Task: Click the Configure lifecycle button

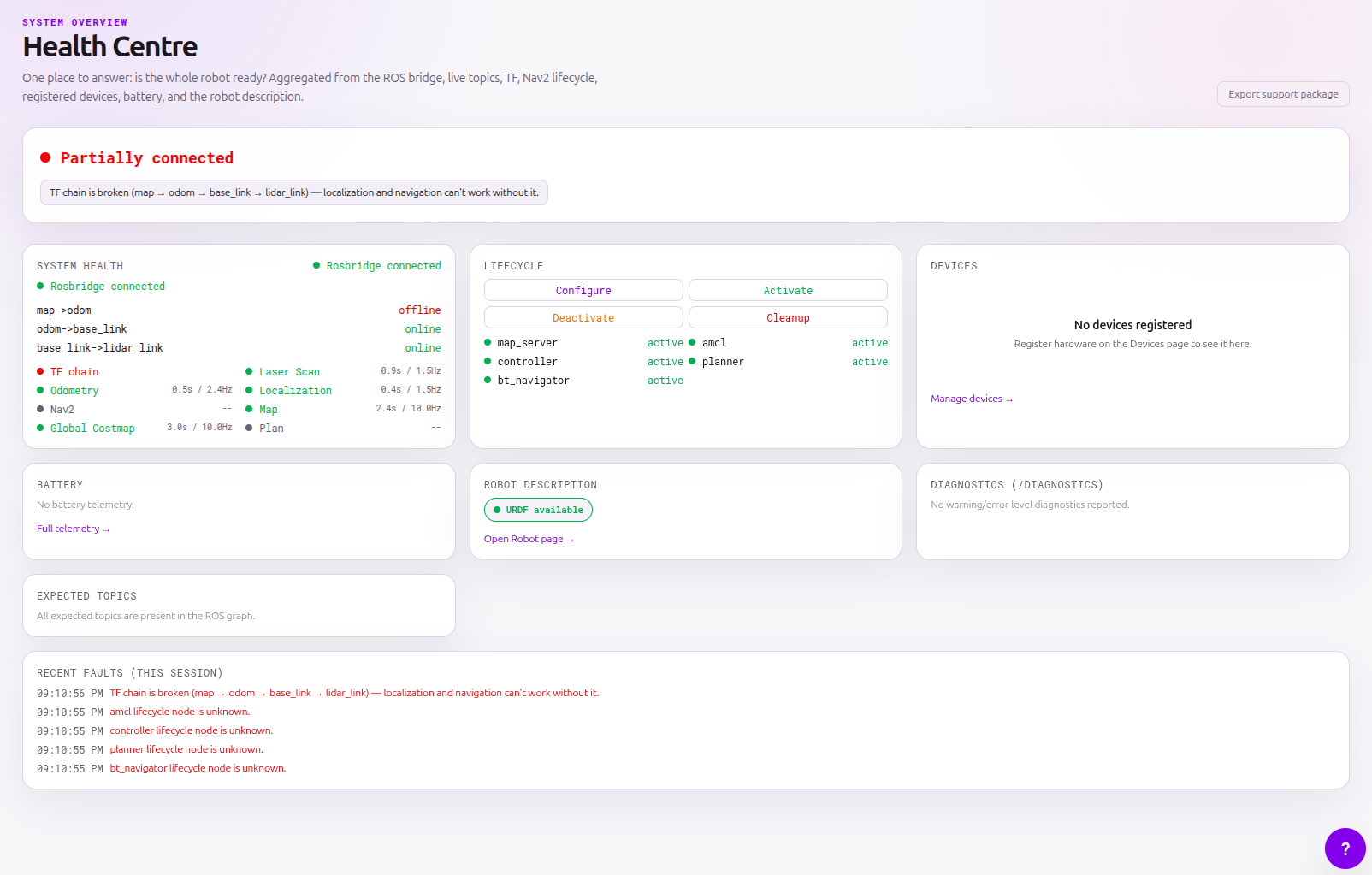Action: tap(583, 290)
